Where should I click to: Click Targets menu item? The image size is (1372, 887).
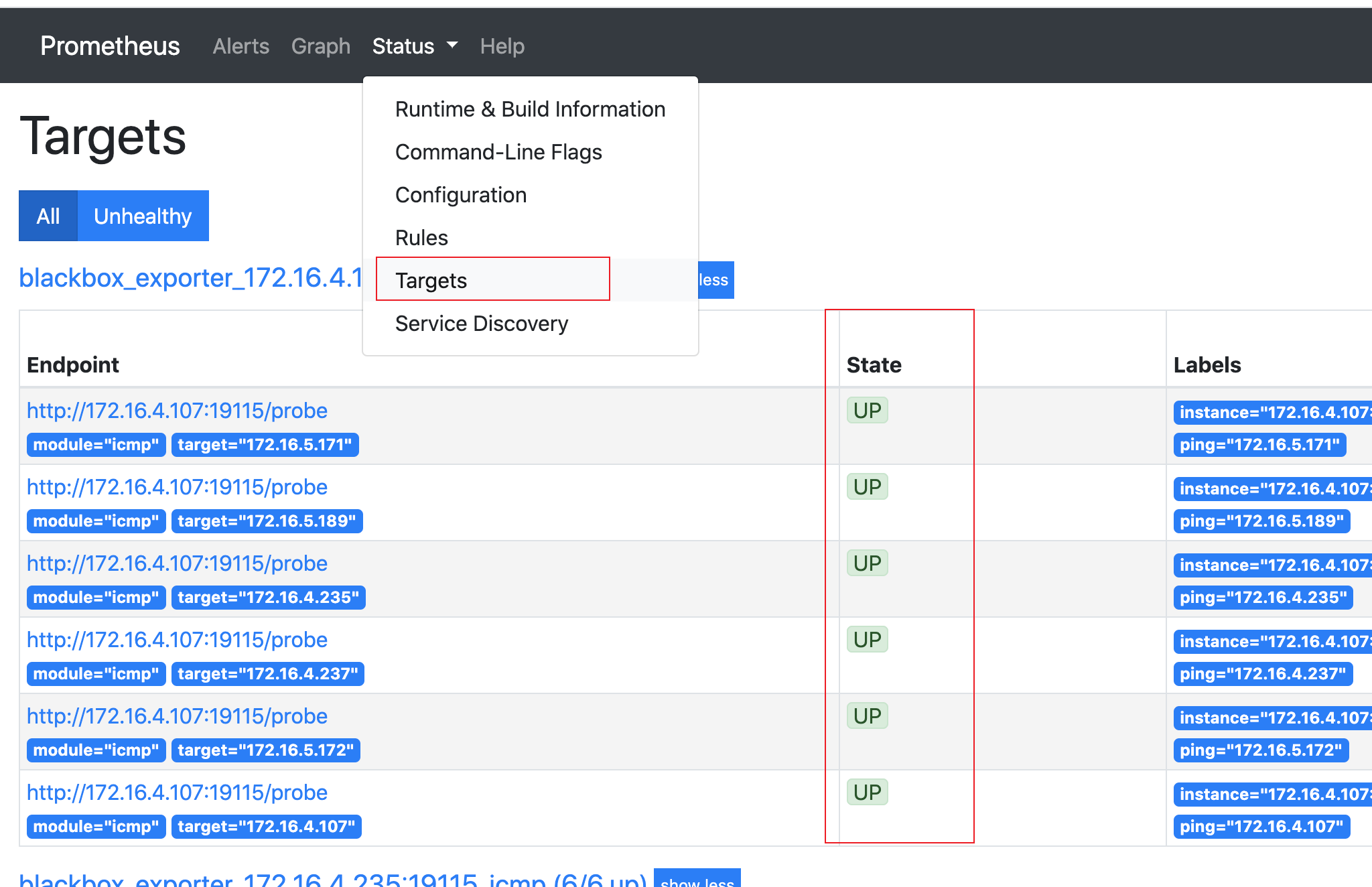click(431, 281)
